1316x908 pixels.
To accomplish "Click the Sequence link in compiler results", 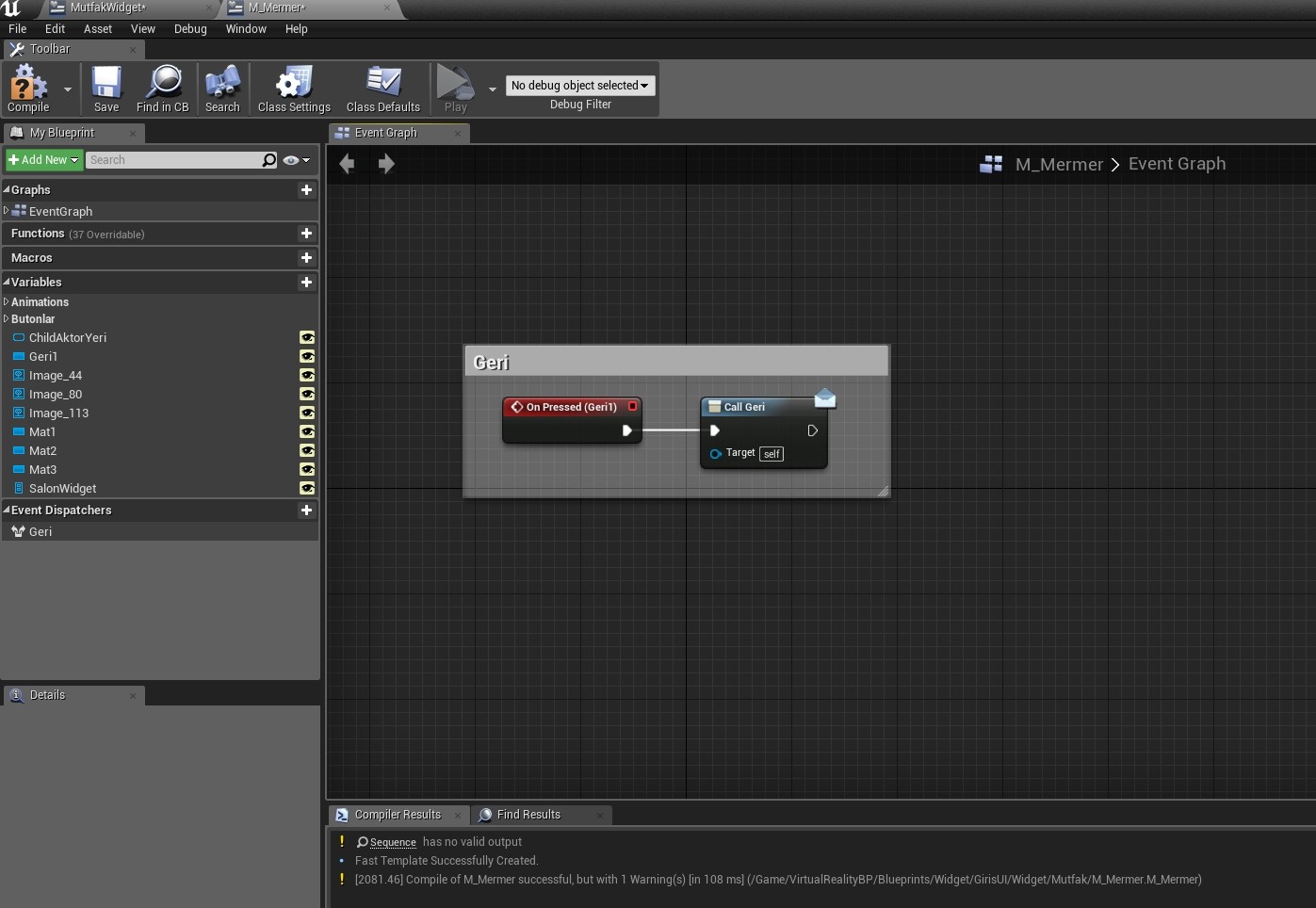I will coord(393,842).
